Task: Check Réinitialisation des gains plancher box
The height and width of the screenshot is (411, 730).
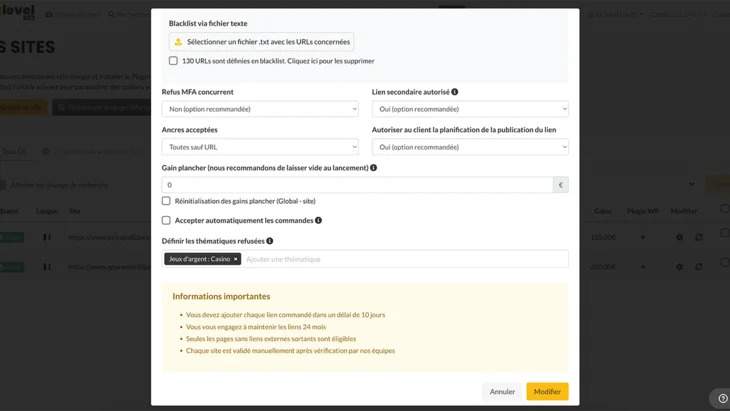Action: [x=166, y=201]
